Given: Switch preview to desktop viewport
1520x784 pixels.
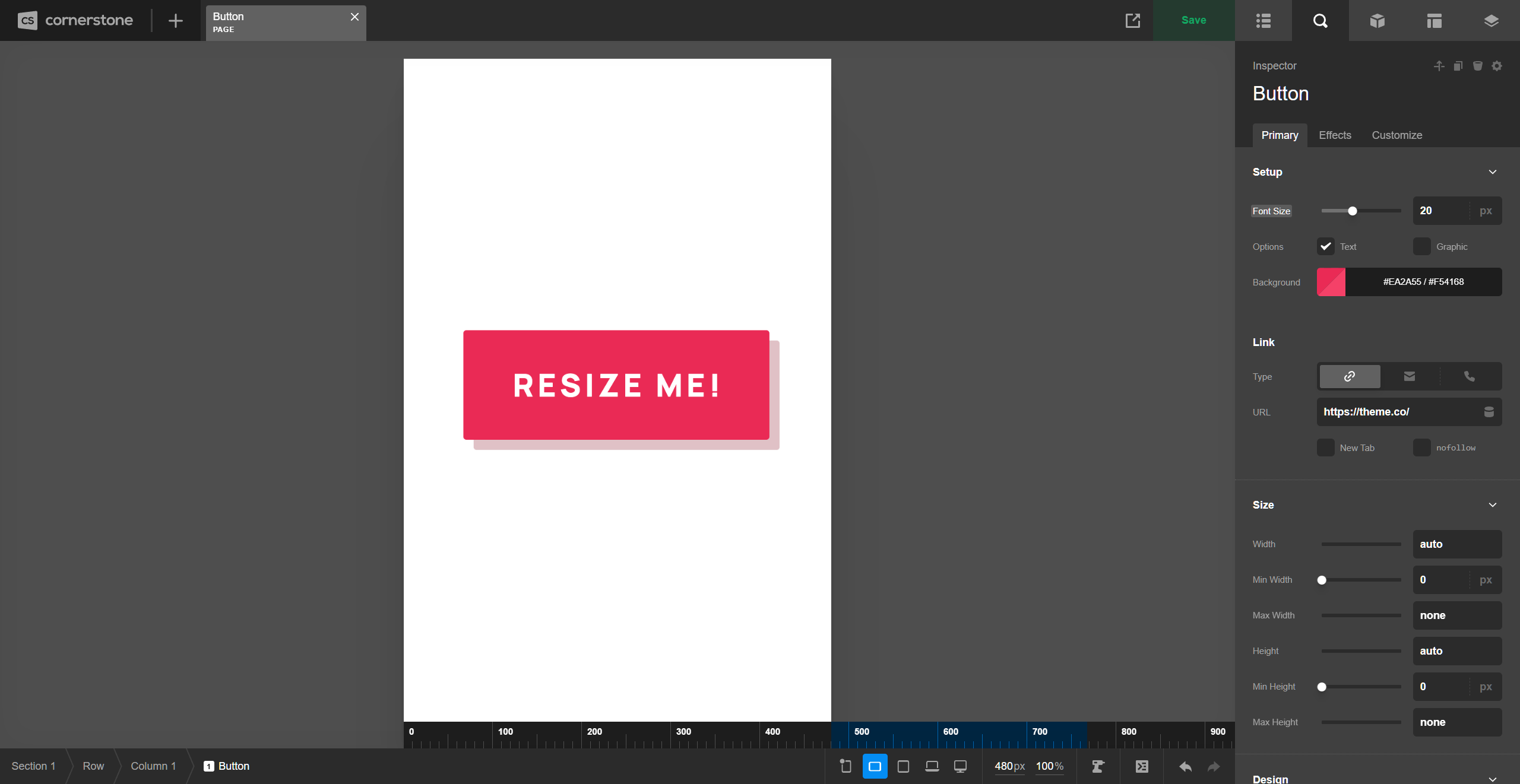Looking at the screenshot, I should pos(959,766).
